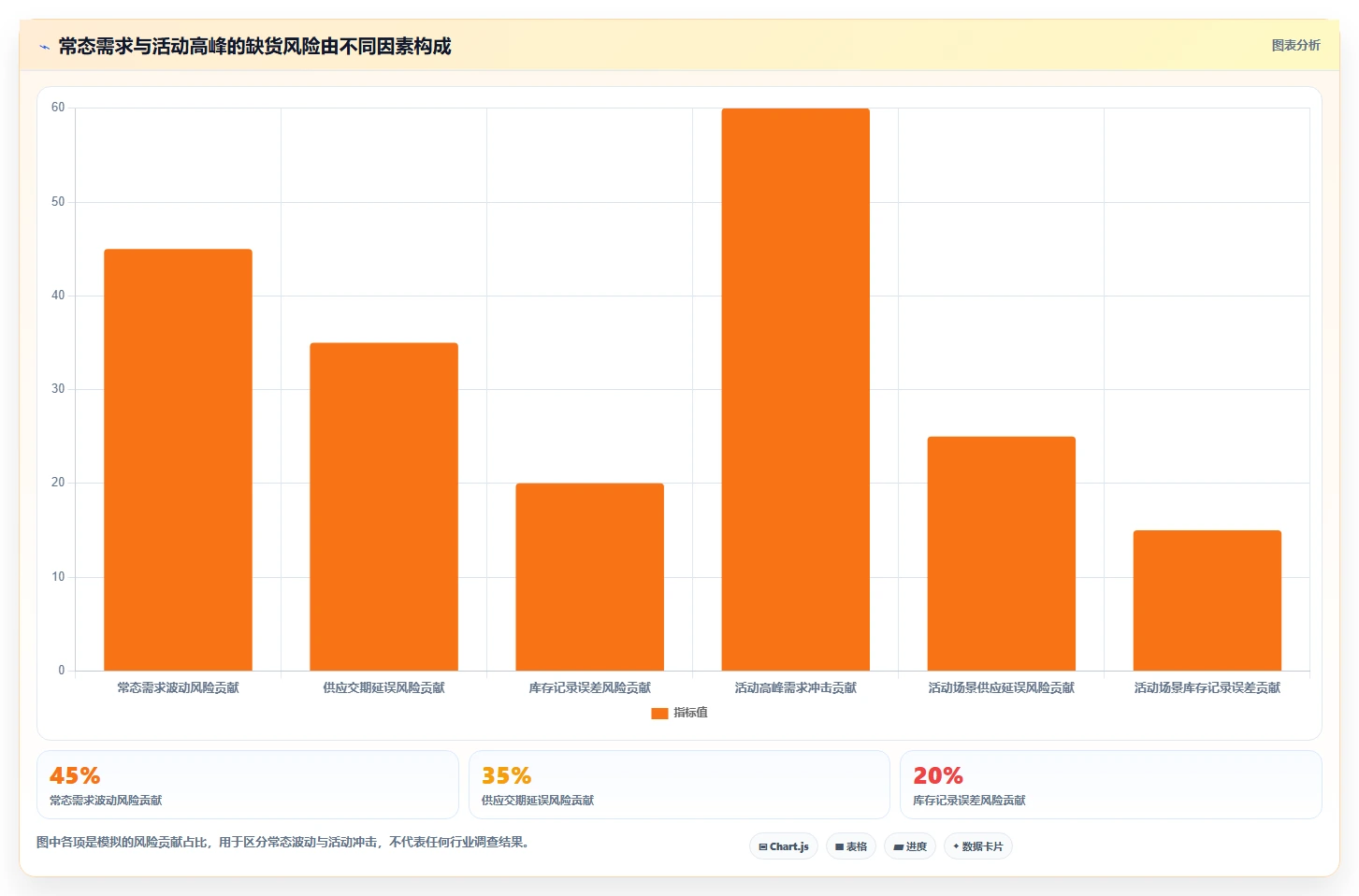Viewport: 1359px width, 896px height.
Task: Click the 表格 tag chip
Action: (x=851, y=846)
